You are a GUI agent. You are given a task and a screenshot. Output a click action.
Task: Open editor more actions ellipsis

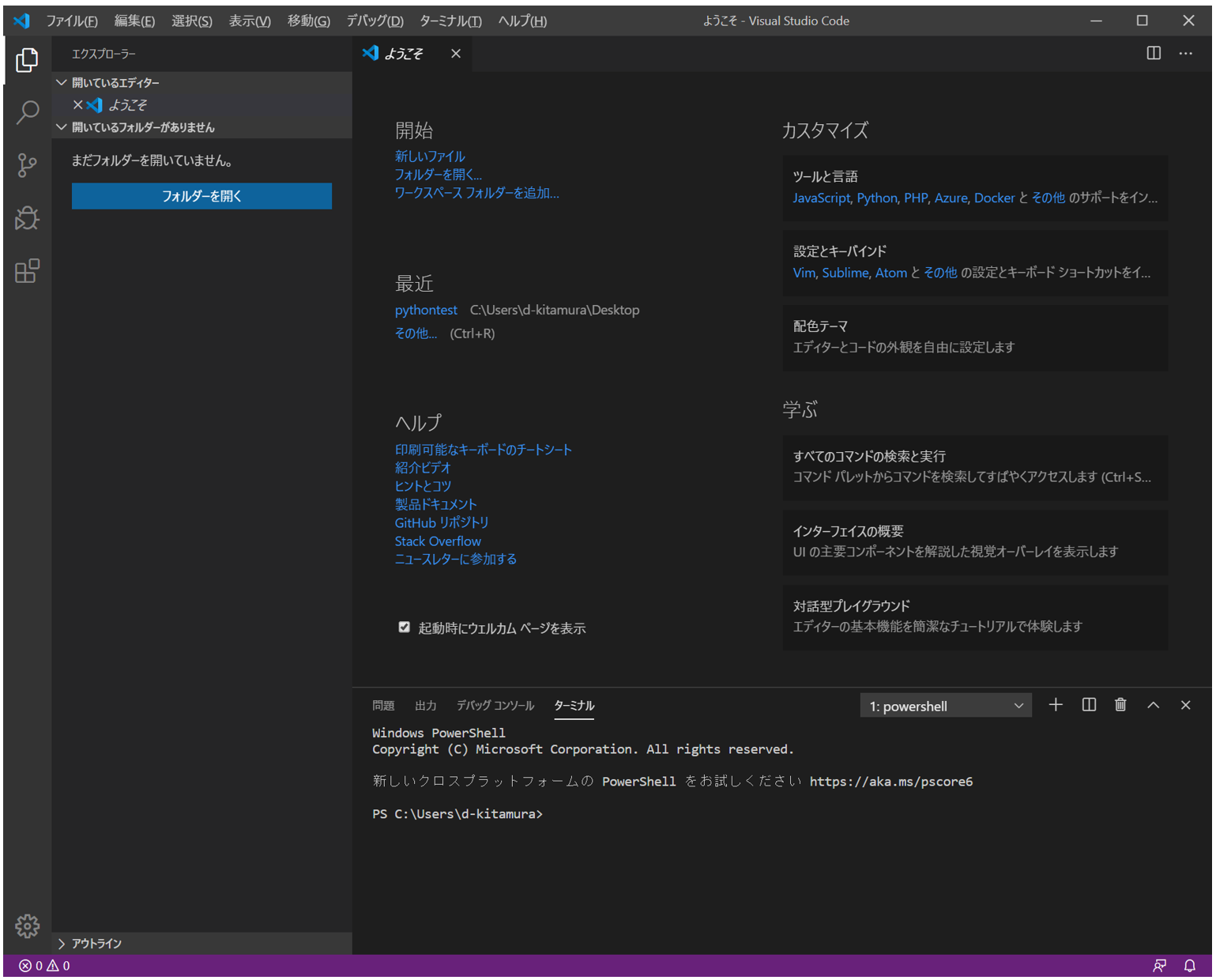[x=1186, y=53]
